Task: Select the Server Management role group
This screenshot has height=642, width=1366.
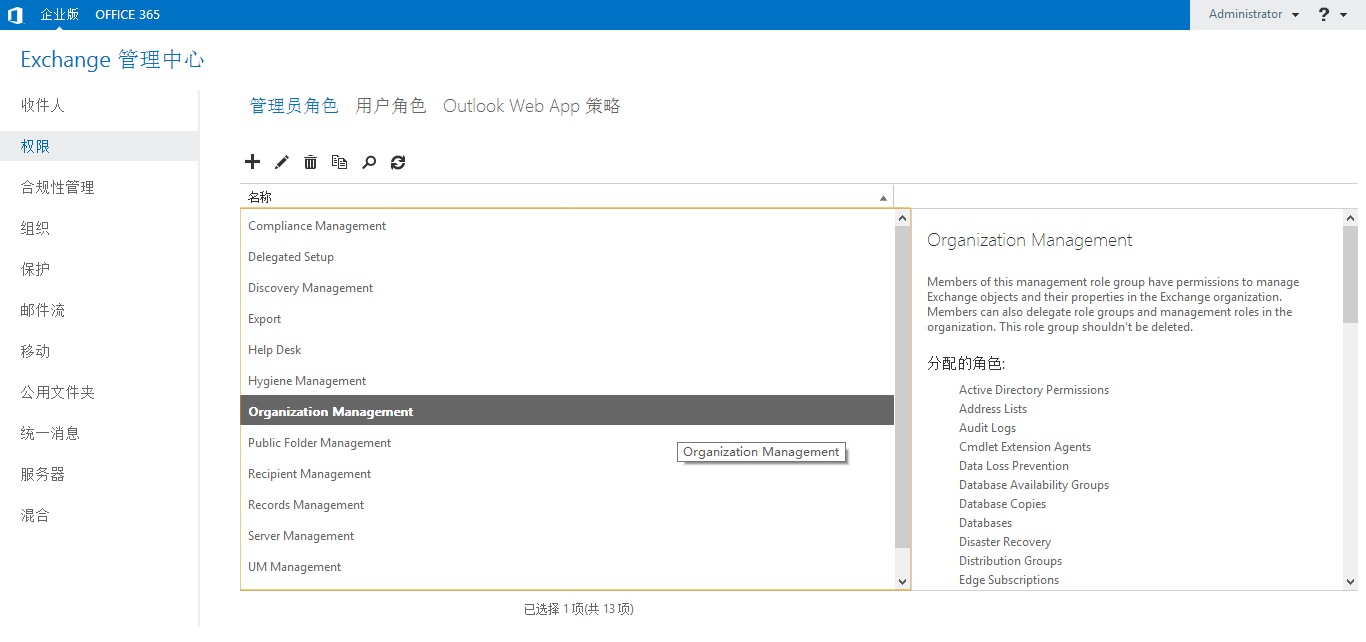Action: tap(567, 536)
